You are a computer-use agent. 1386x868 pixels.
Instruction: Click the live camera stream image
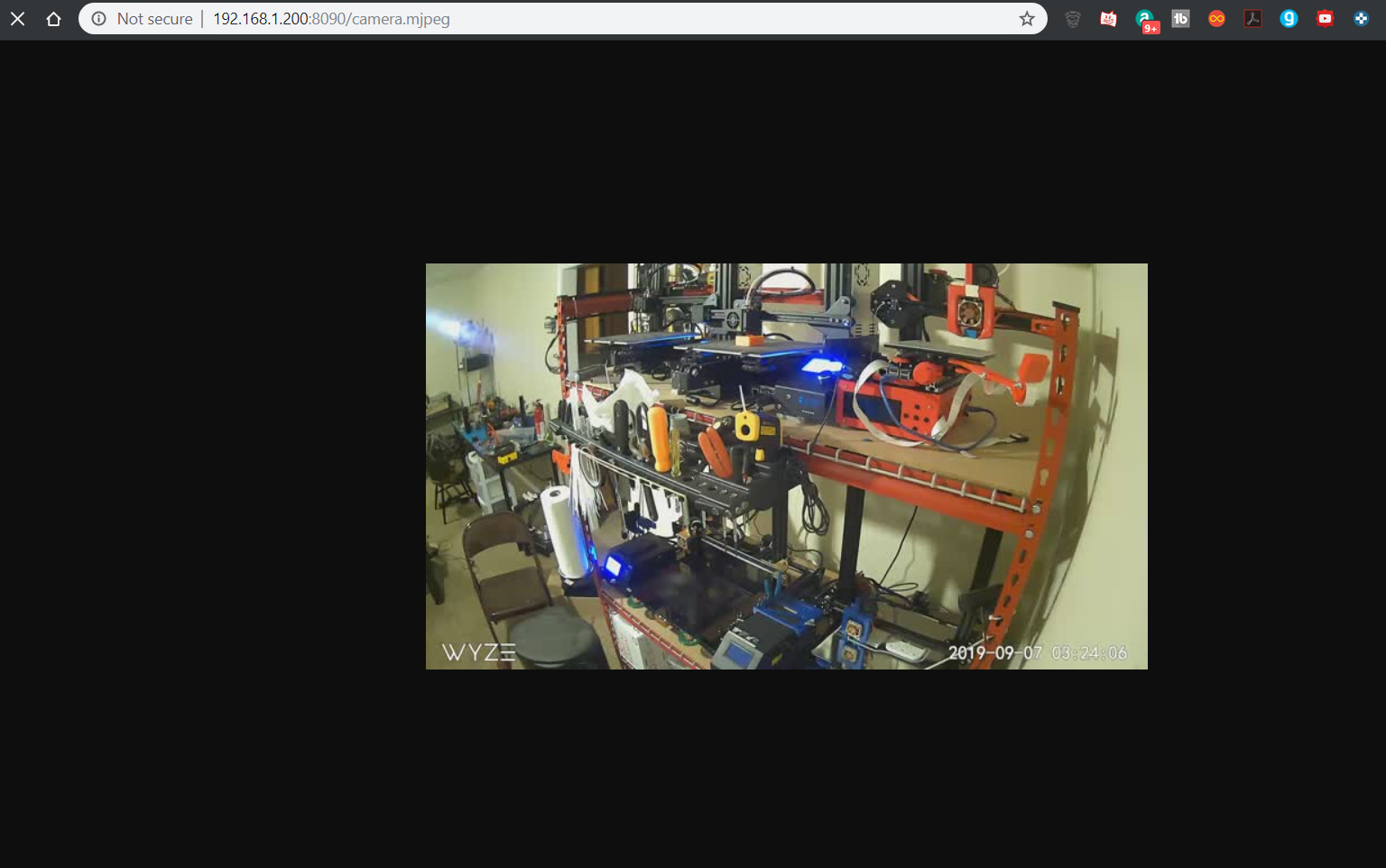tap(786, 466)
